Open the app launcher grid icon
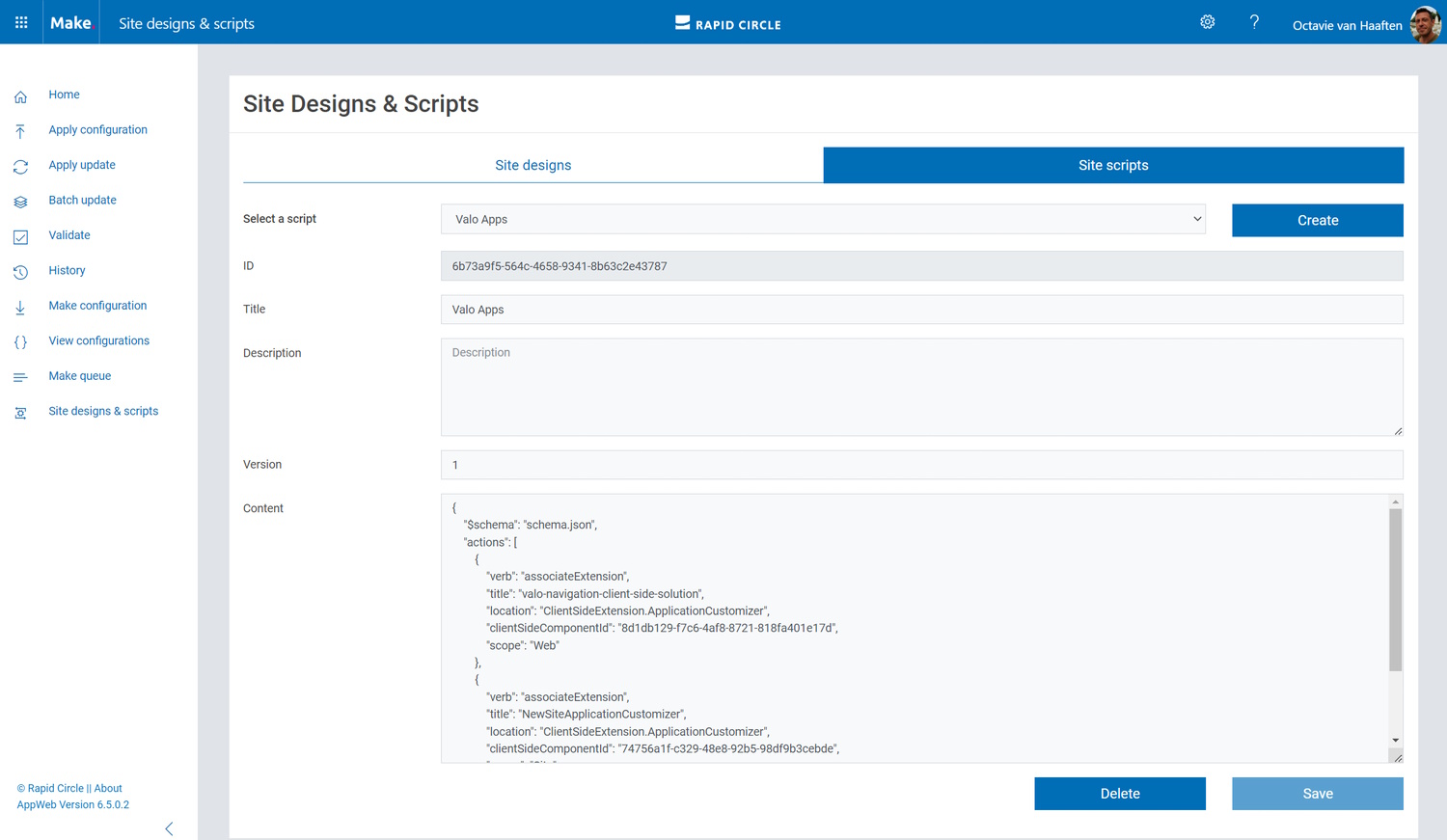The height and width of the screenshot is (840, 1447). 21,22
